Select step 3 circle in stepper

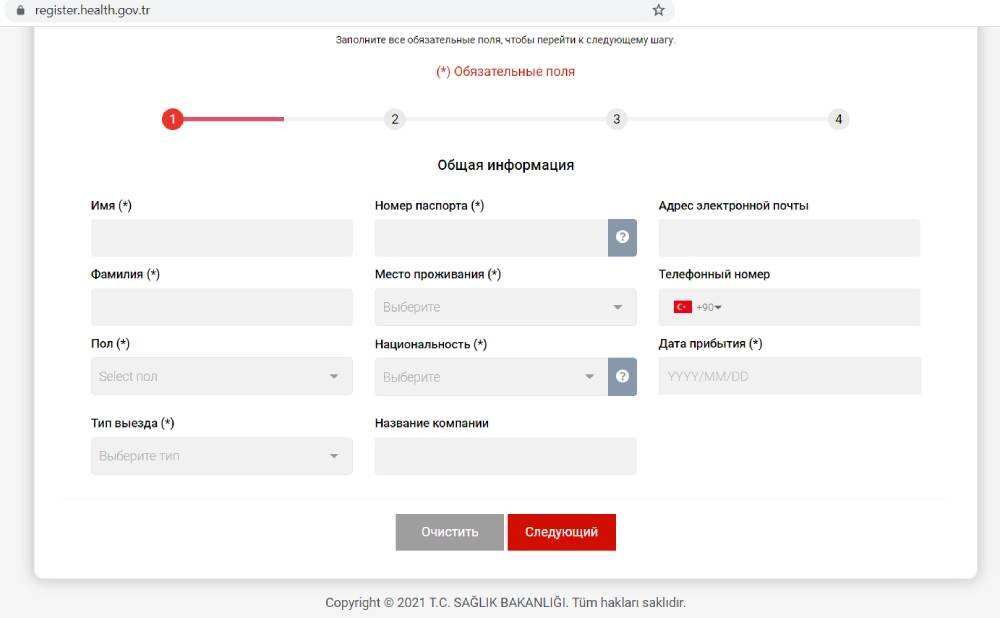(x=617, y=120)
